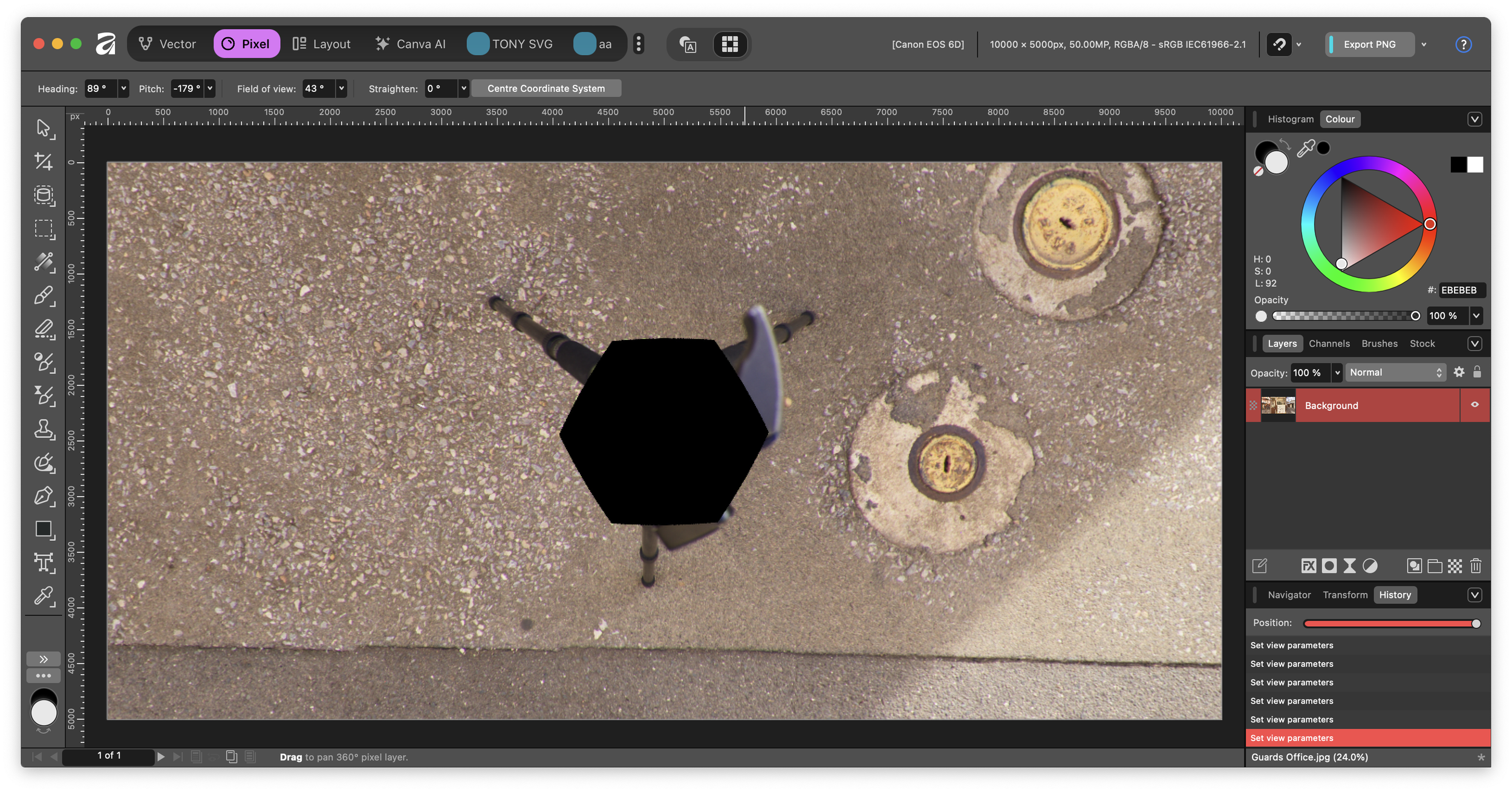Select the Rectangular Marquee selection tool
1512x792 pixels.
43,228
